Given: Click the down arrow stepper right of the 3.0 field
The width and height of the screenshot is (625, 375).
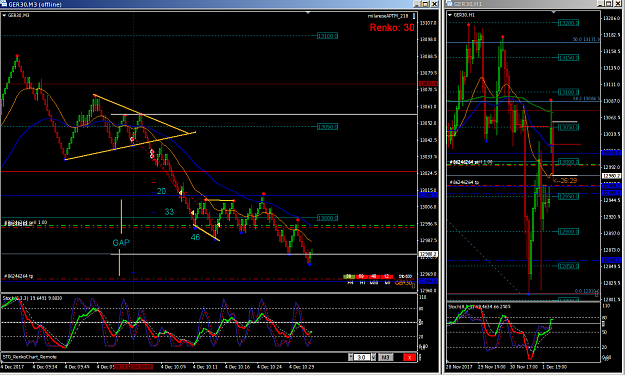Looking at the screenshot, I should 373,357.
